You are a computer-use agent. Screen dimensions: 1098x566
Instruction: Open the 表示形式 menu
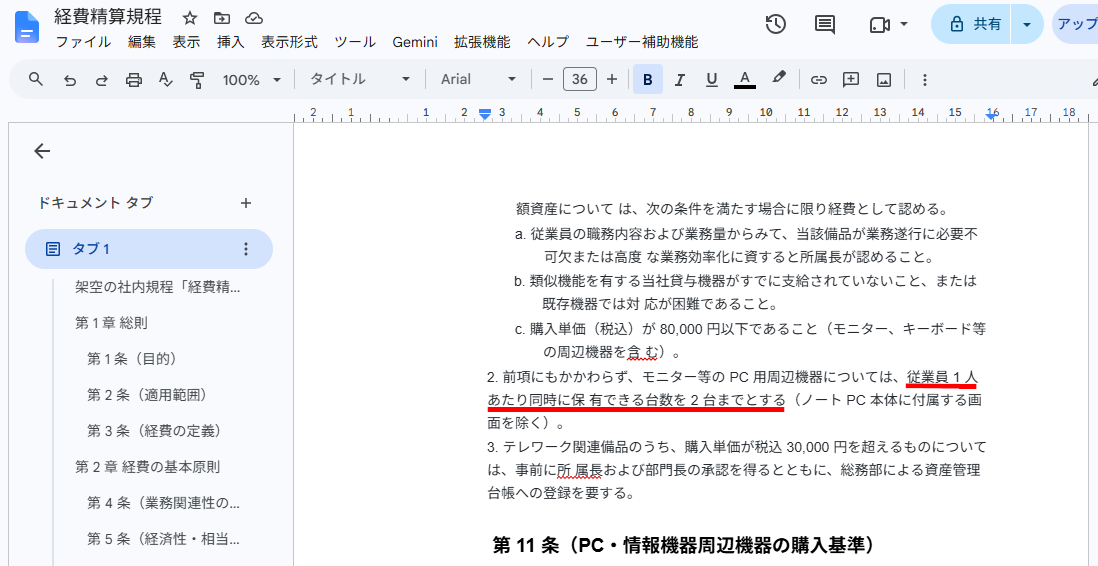pyautogui.click(x=289, y=42)
